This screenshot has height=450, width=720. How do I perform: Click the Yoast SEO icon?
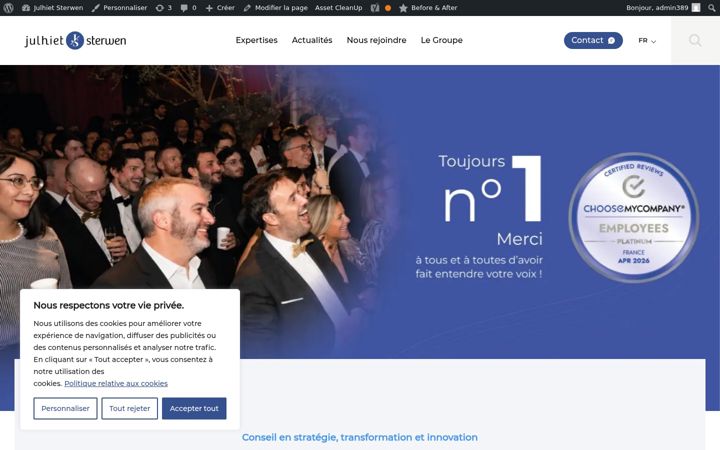[375, 8]
